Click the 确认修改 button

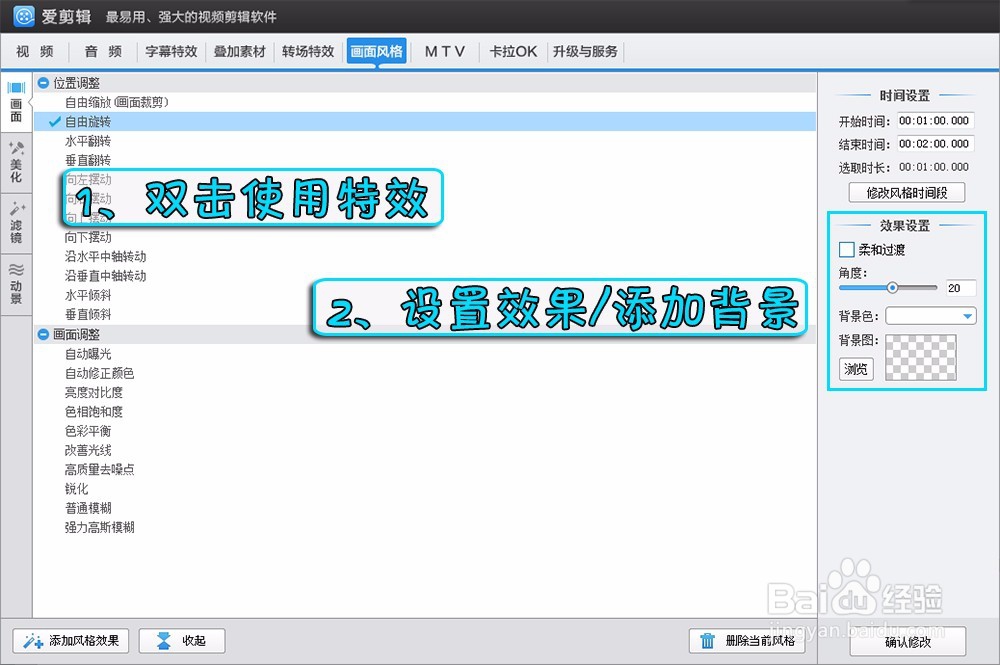[908, 641]
